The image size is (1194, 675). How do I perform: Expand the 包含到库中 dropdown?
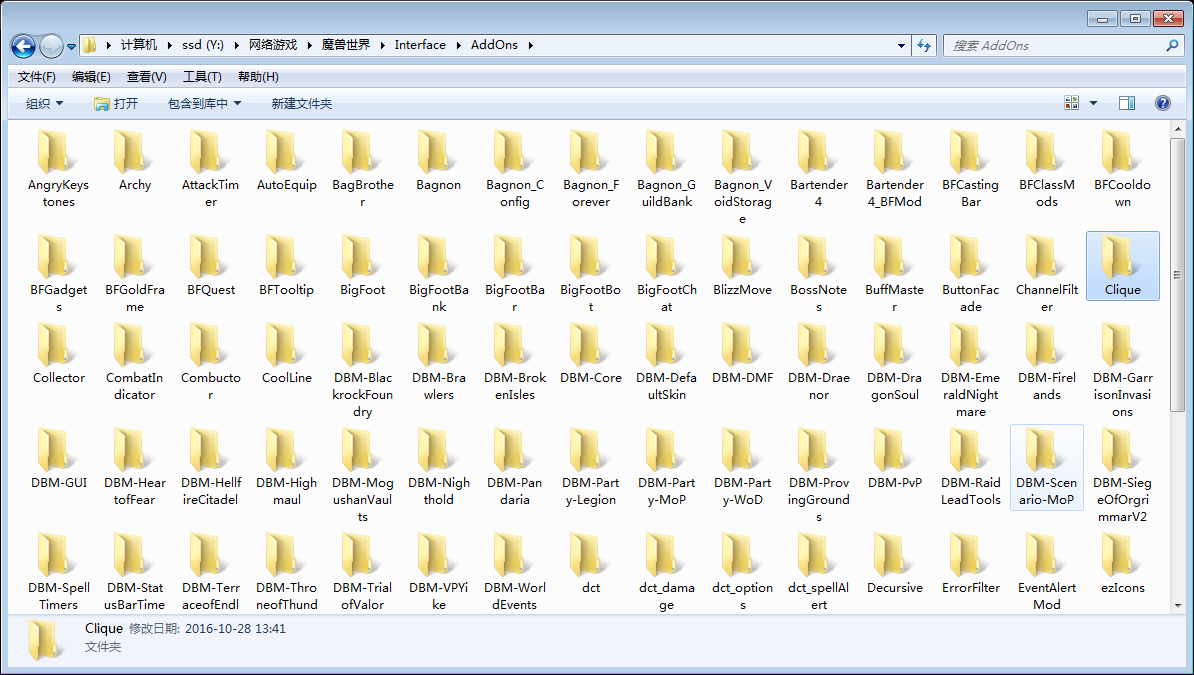[x=204, y=104]
